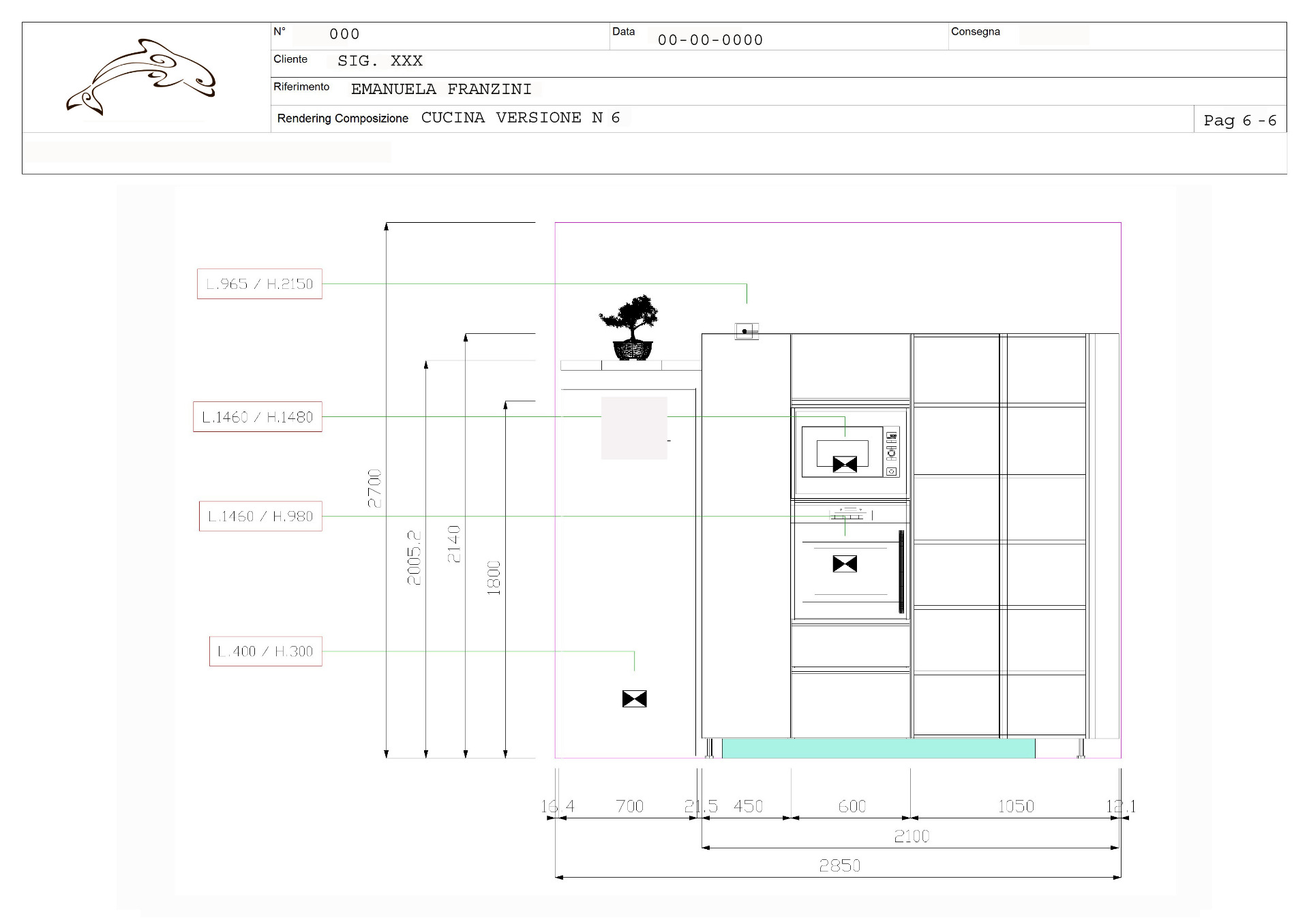Viewport: 1309px width, 924px height.
Task: Click the vertical 1800 dimension
Action: (494, 578)
